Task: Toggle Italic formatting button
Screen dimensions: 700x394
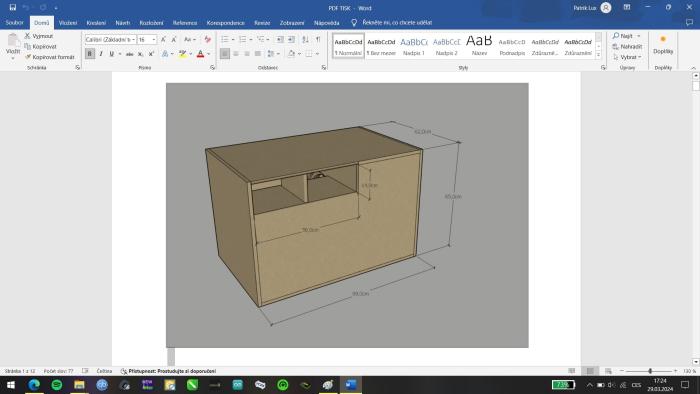Action: point(101,54)
